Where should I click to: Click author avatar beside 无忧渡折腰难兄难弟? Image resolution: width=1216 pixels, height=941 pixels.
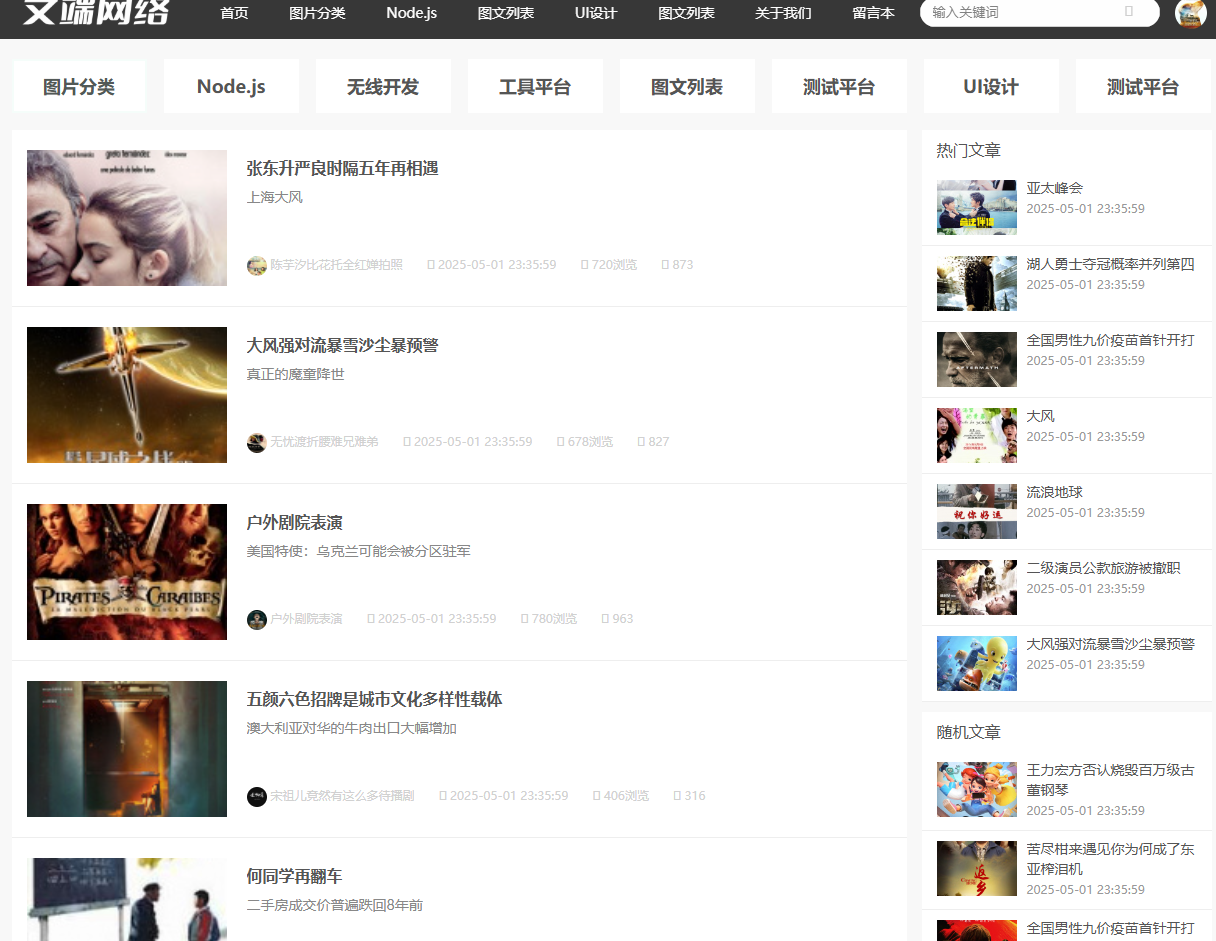257,442
